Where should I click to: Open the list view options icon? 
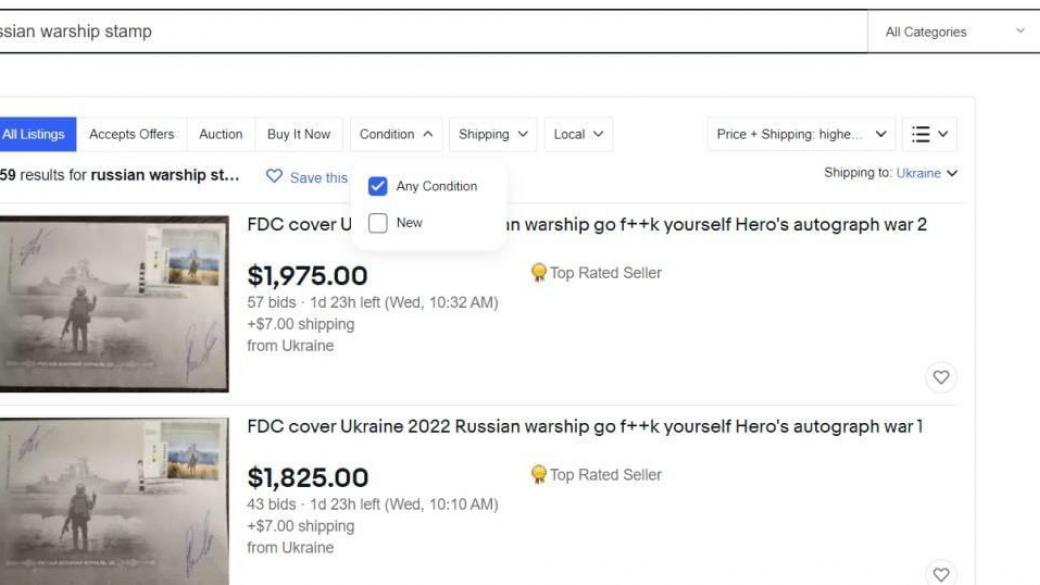pyautogui.click(x=929, y=134)
